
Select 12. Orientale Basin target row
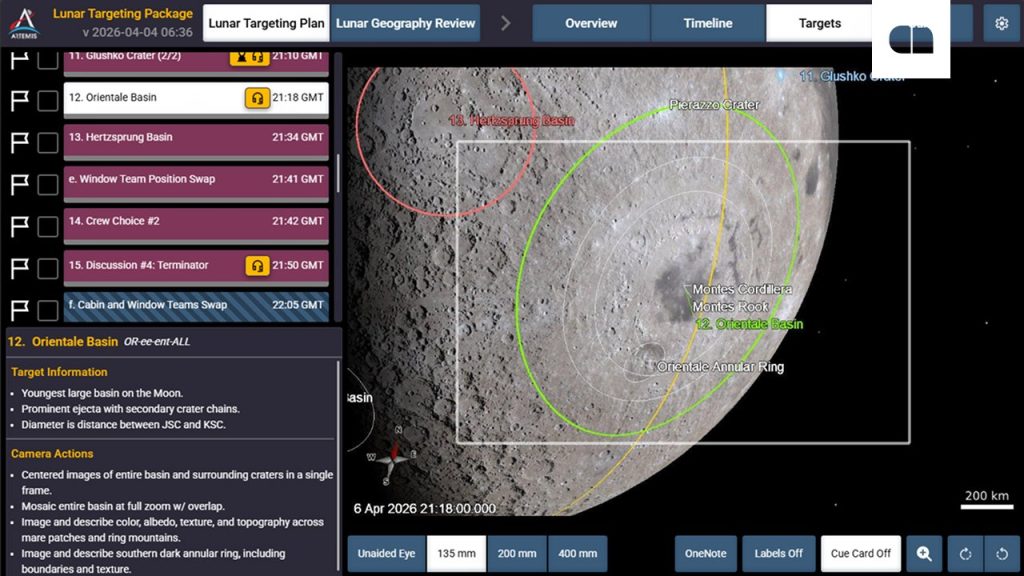click(x=196, y=99)
